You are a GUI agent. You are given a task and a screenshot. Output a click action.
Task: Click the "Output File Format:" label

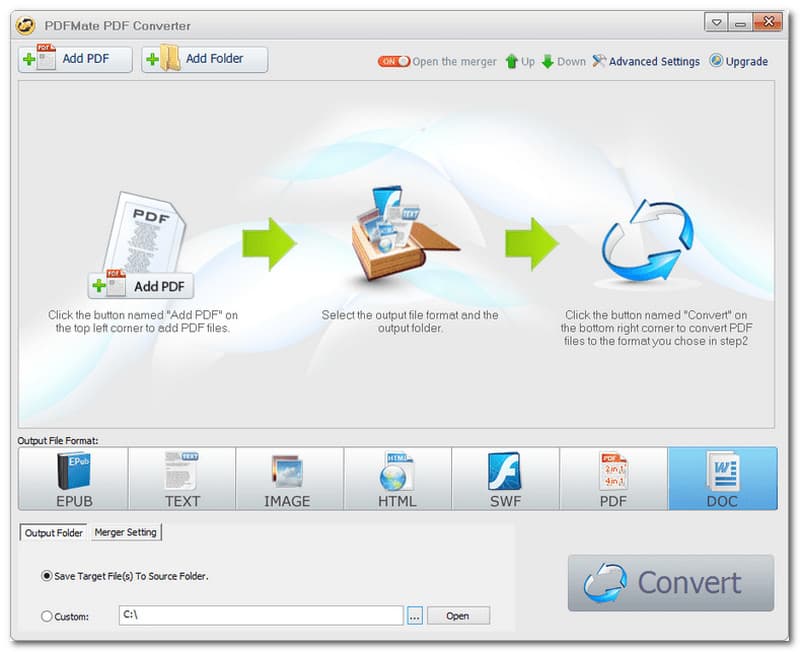click(58, 440)
